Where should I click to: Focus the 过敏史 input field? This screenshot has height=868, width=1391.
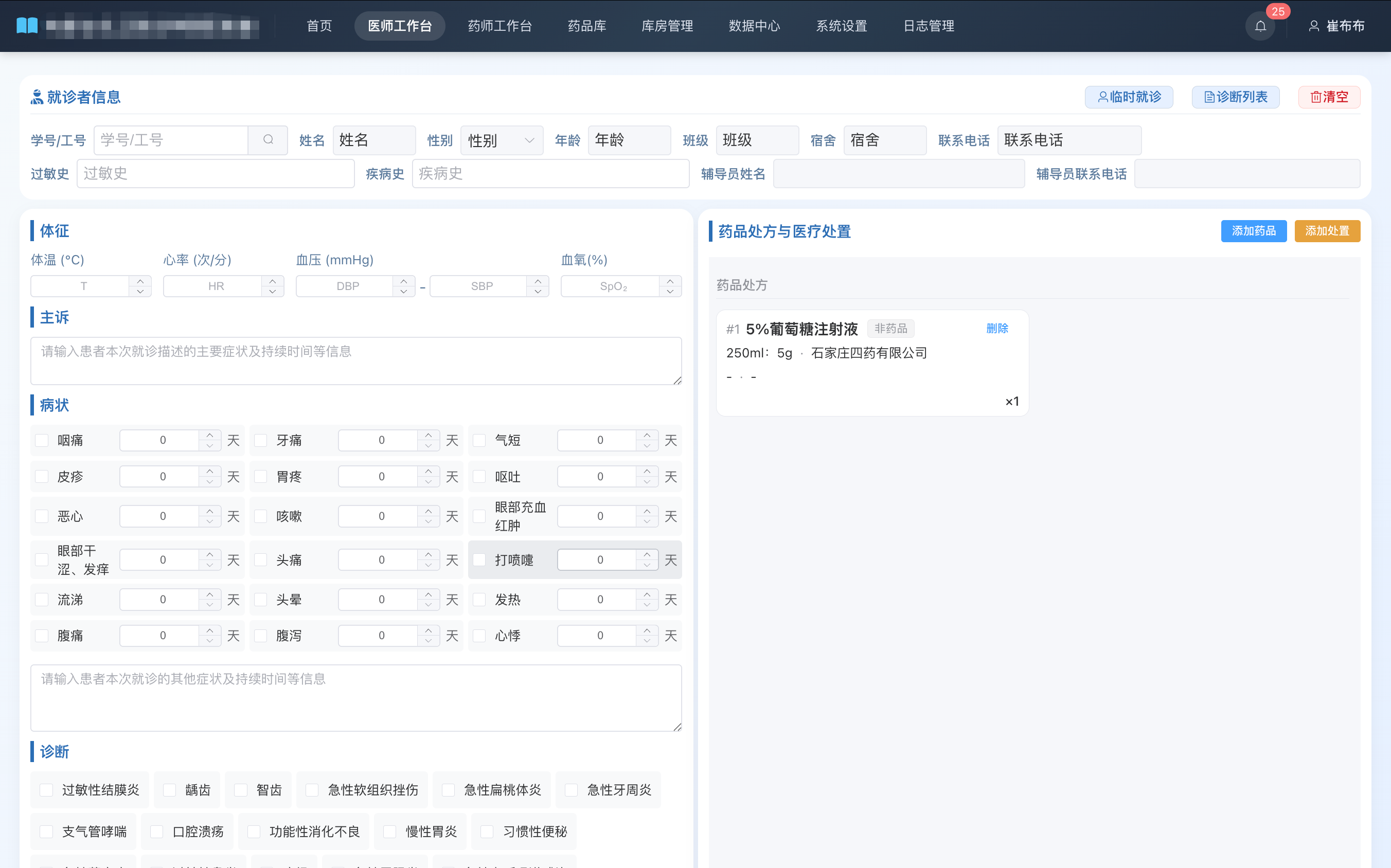216,173
